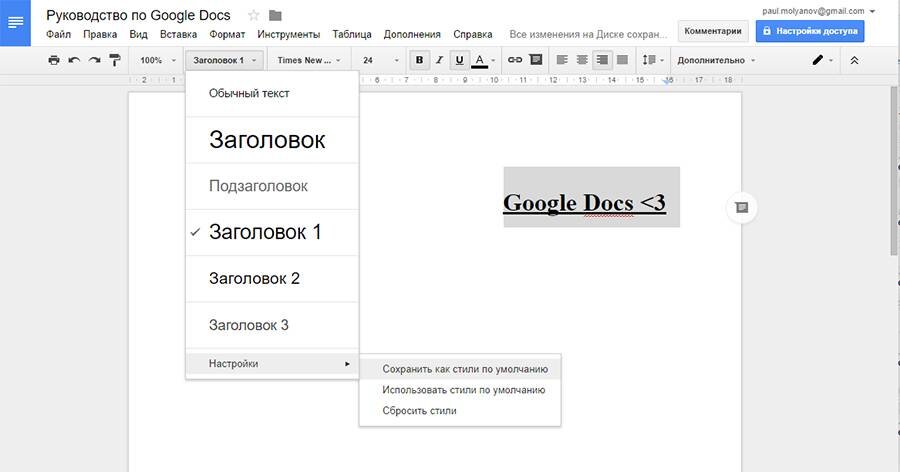The height and width of the screenshot is (472, 900).
Task: Select the checked Заголовок 1 style
Action: 273,232
